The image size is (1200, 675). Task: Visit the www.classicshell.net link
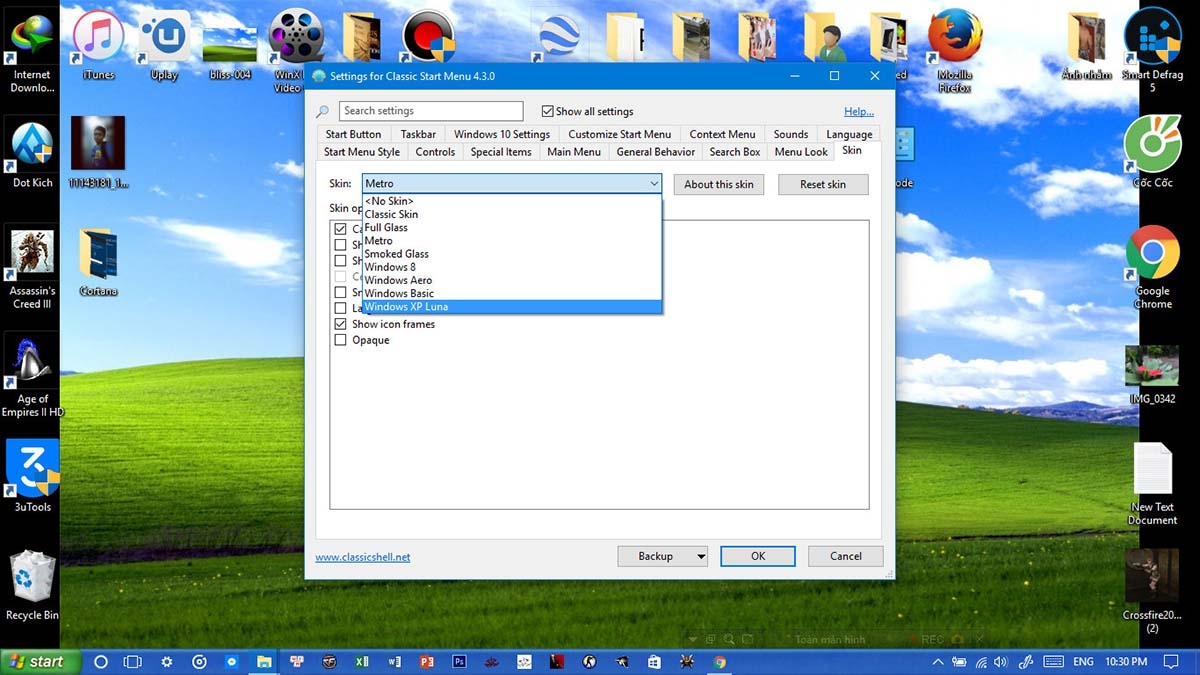[363, 557]
